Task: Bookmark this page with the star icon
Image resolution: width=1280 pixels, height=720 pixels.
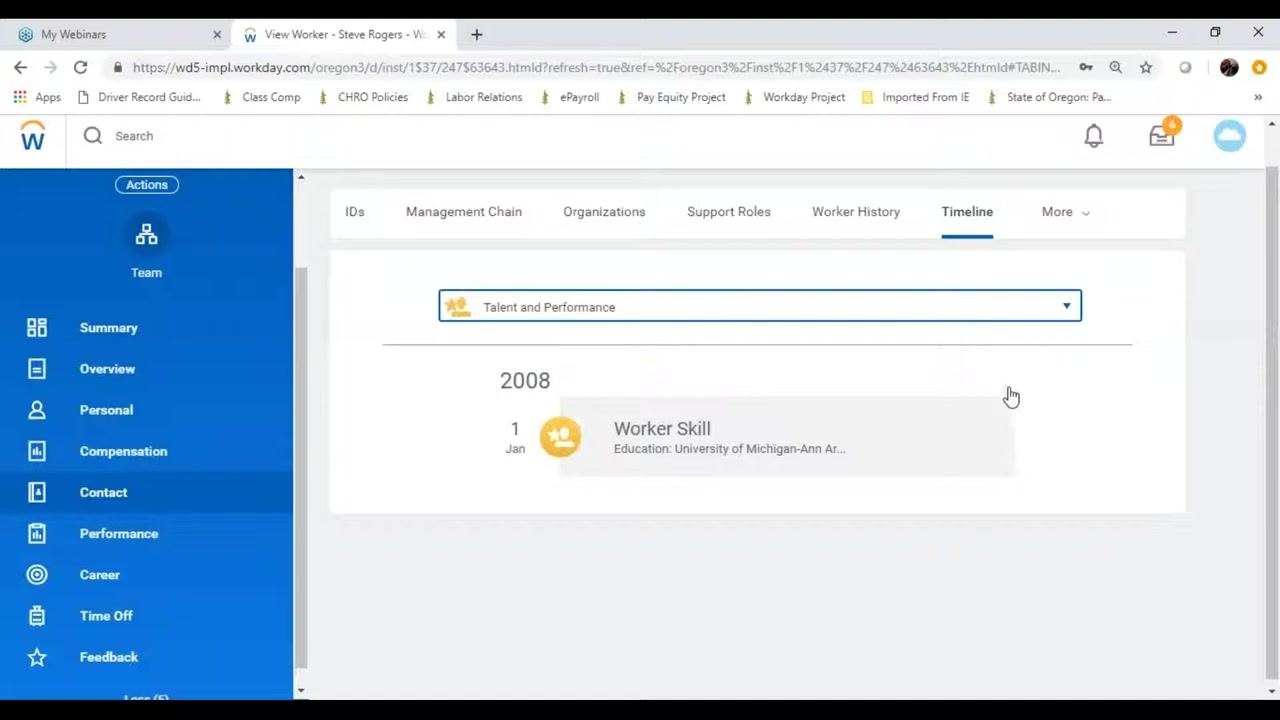Action: [x=1146, y=68]
